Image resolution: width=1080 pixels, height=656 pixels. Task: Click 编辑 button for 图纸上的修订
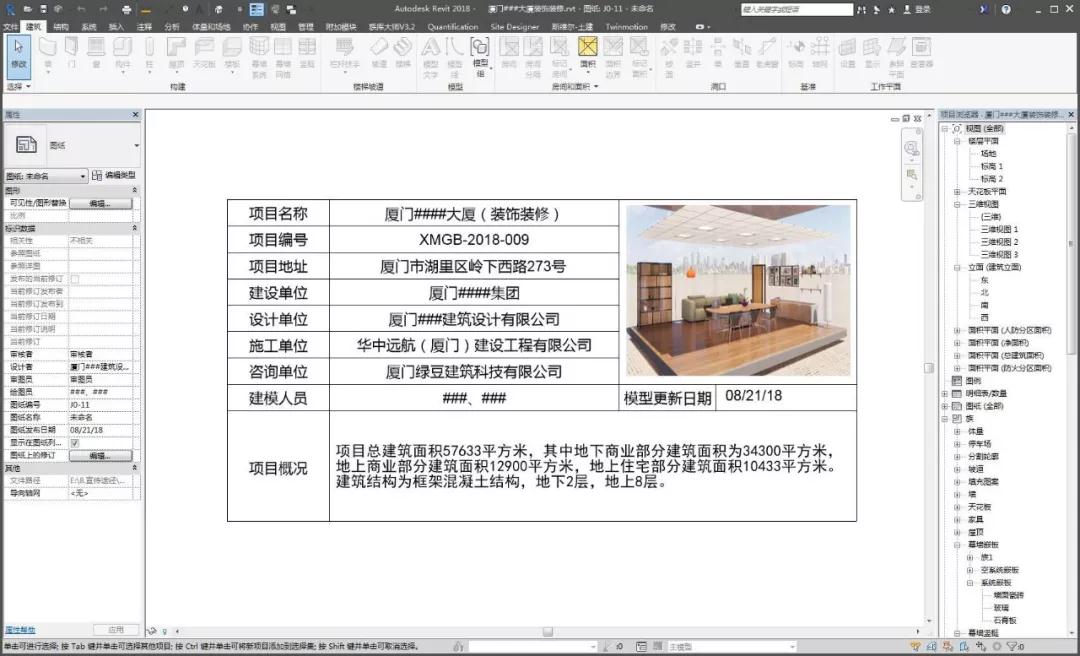pyautogui.click(x=100, y=455)
